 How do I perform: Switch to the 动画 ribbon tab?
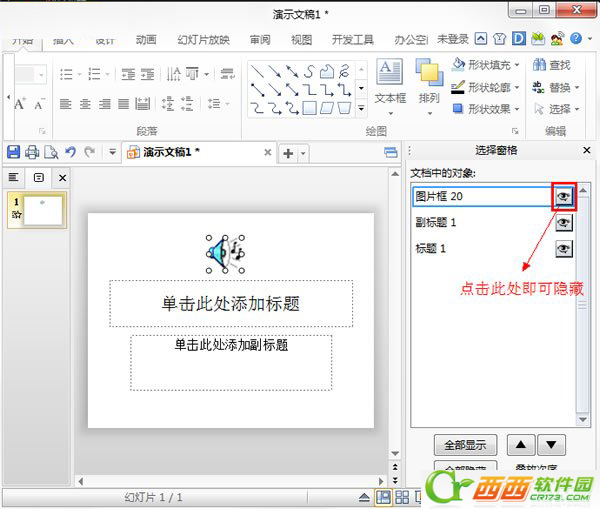(146, 40)
